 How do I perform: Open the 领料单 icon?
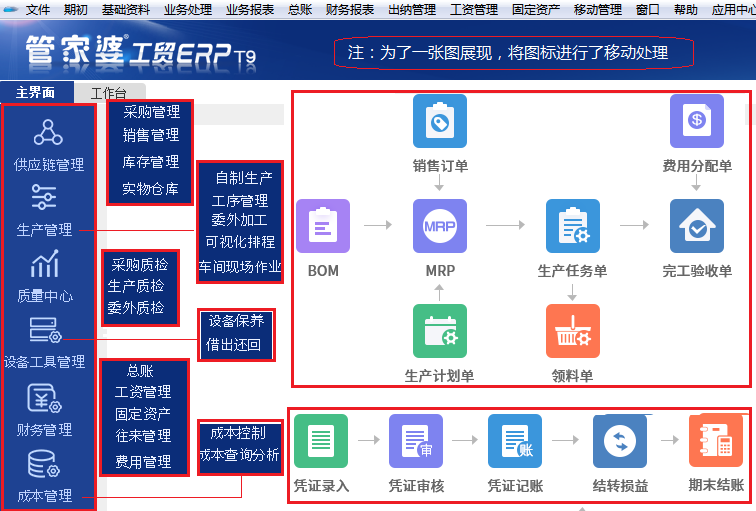coord(573,331)
